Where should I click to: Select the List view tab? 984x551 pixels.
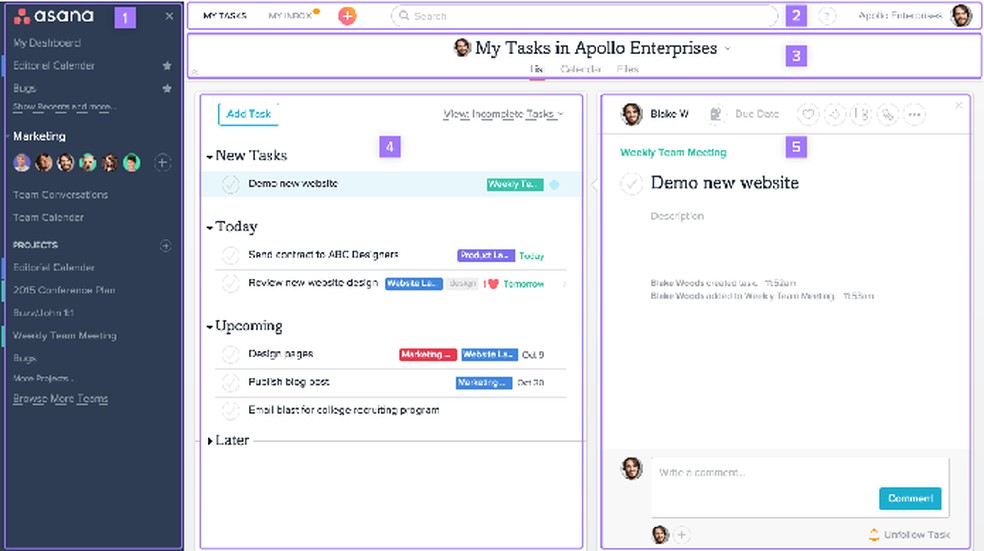point(537,69)
